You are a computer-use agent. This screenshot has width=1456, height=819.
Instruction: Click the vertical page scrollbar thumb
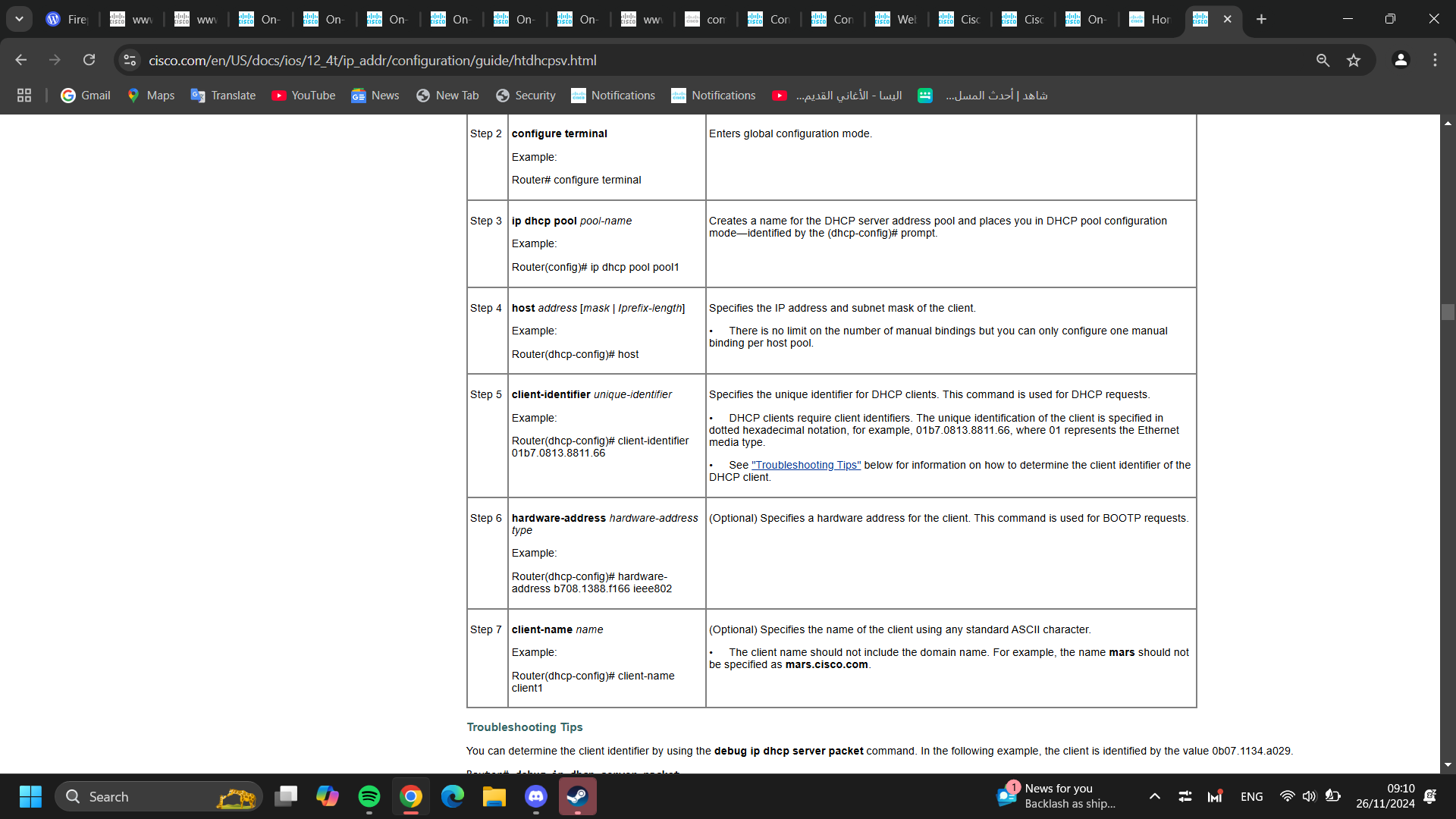point(1448,312)
